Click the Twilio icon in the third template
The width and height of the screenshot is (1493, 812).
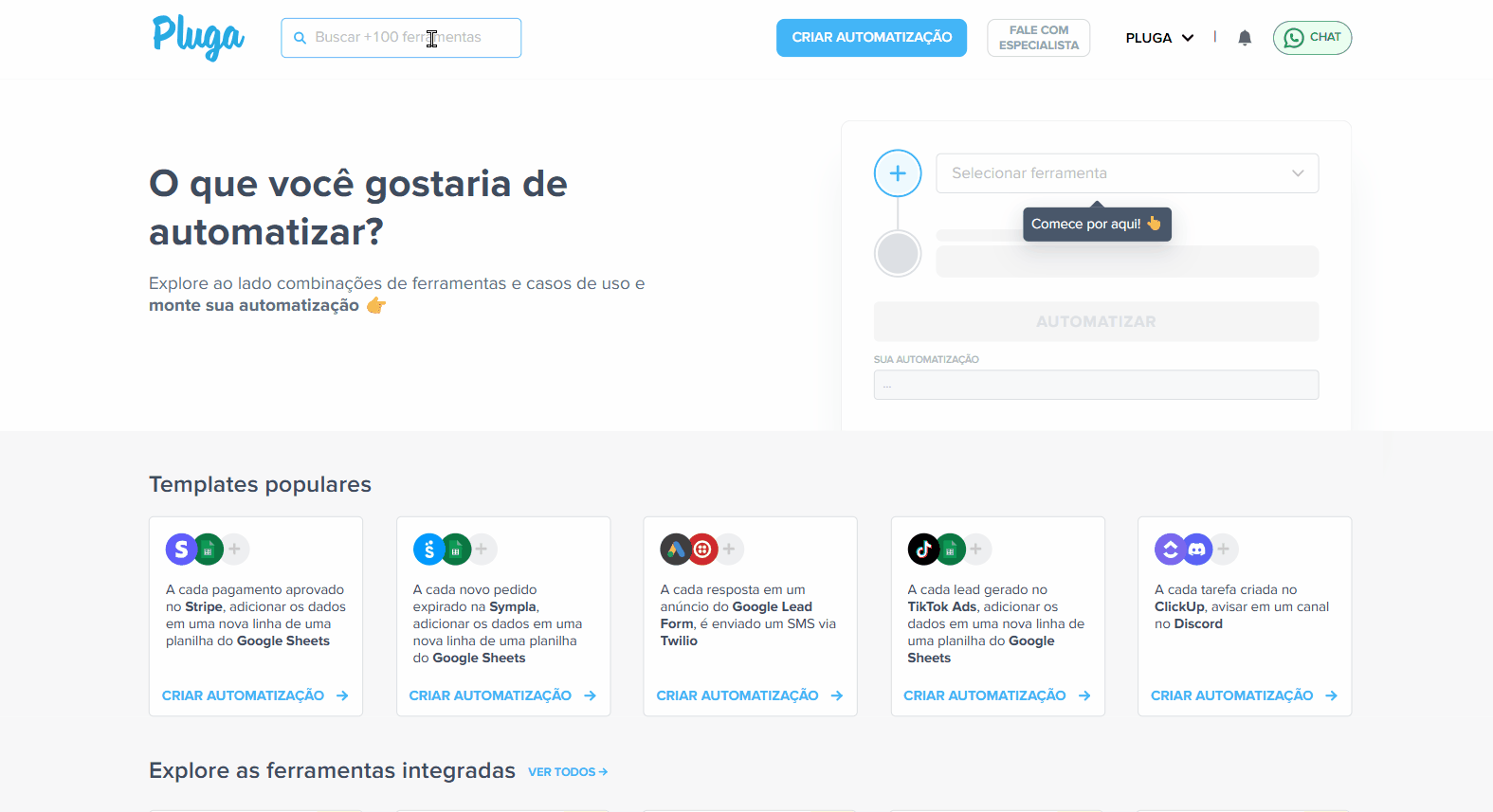[x=702, y=549]
